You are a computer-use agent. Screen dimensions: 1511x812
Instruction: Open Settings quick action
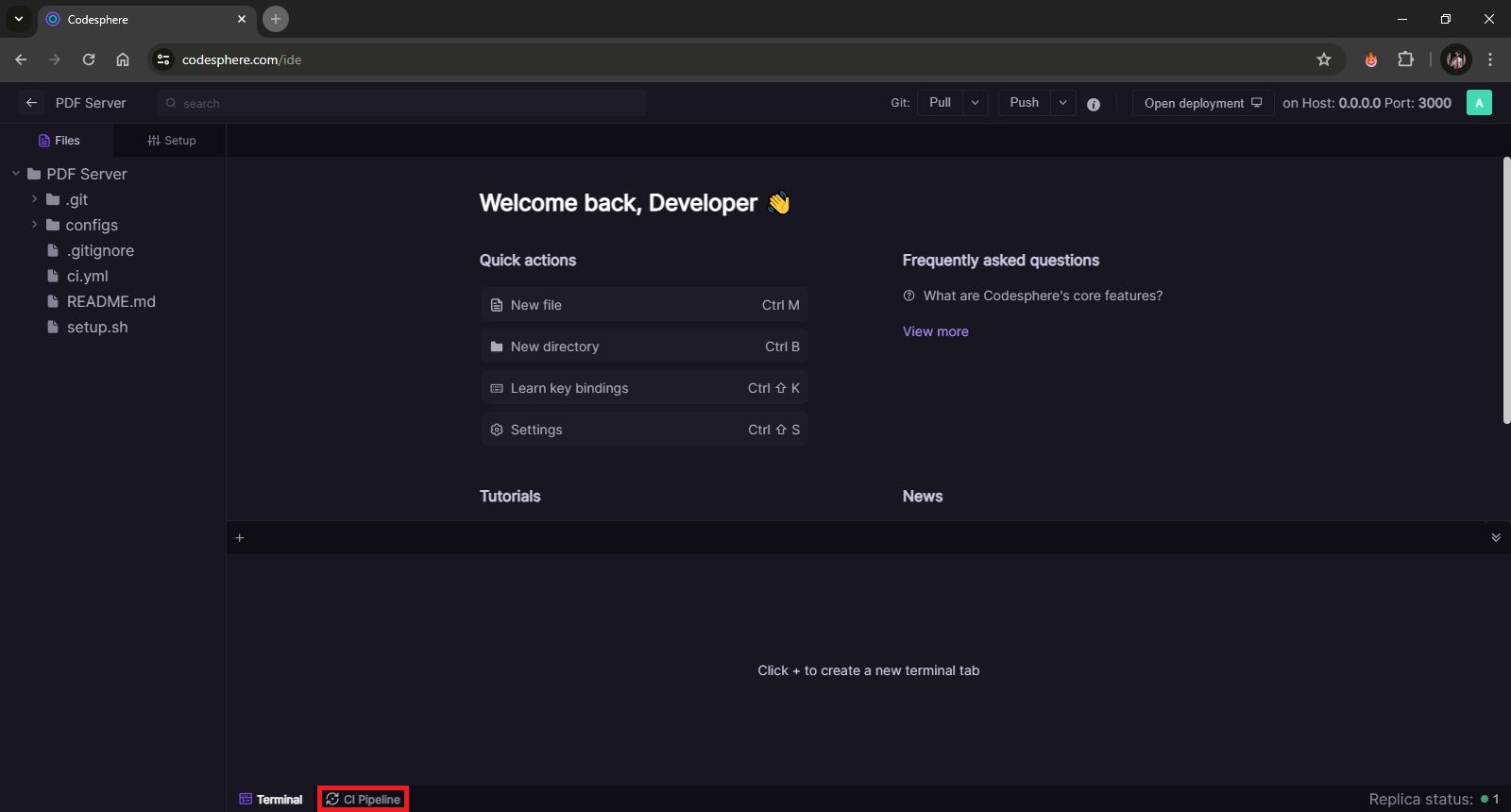click(x=645, y=430)
